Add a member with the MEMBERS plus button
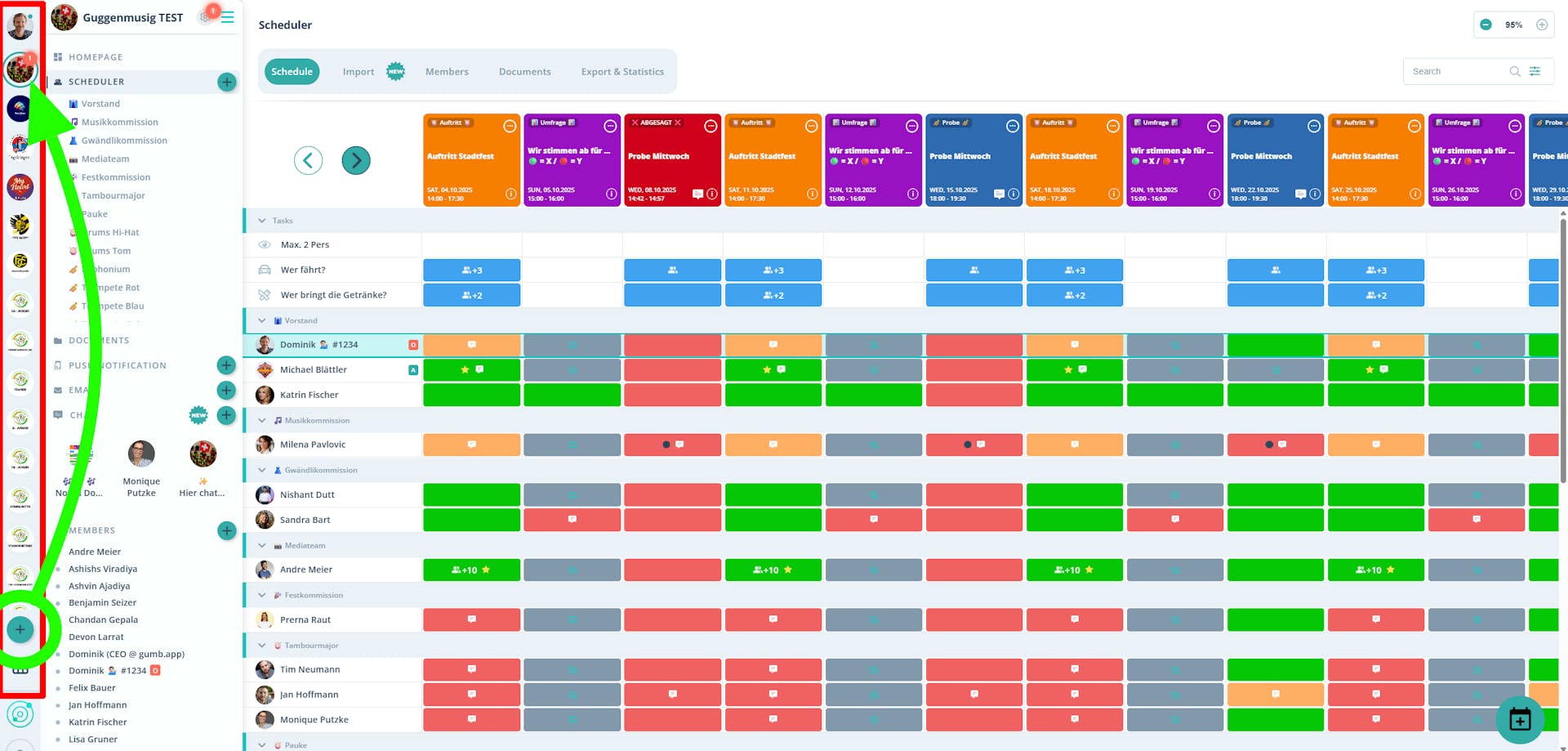 227,530
